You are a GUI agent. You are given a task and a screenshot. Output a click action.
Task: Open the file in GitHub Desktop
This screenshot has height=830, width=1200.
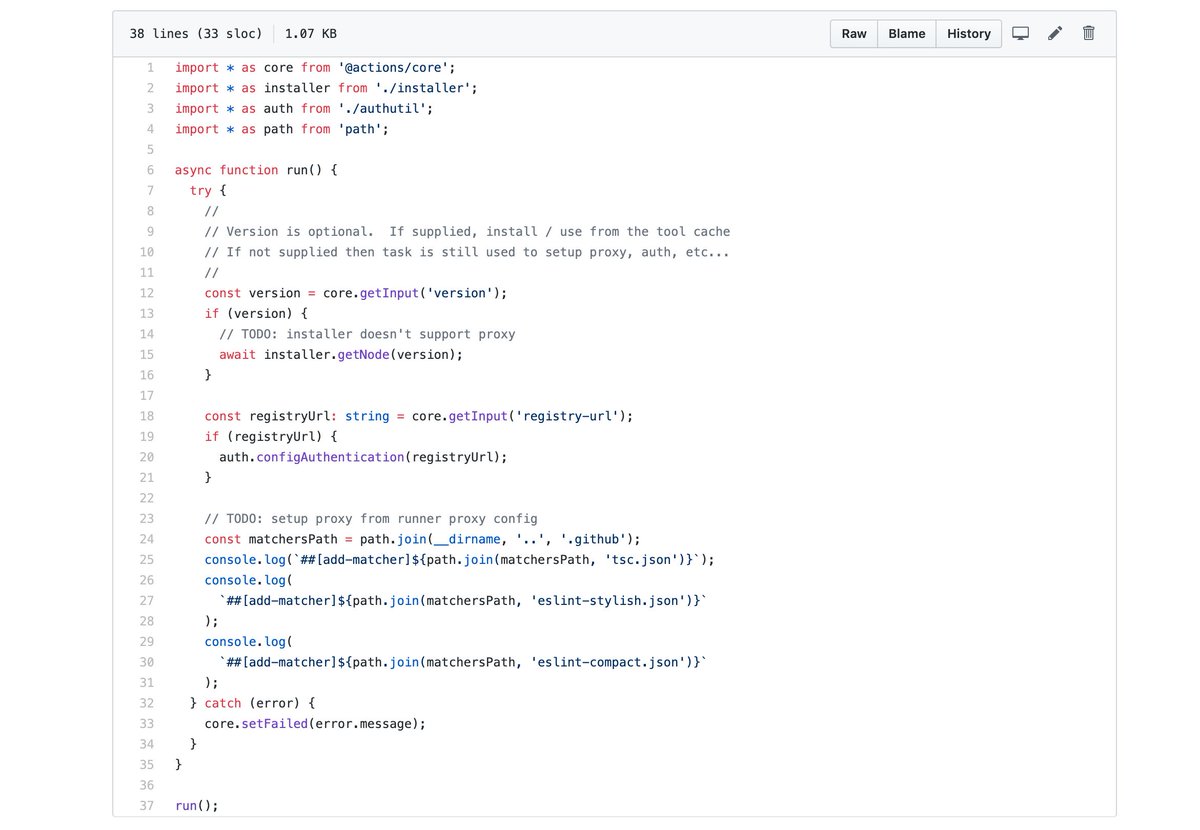[x=1020, y=33]
